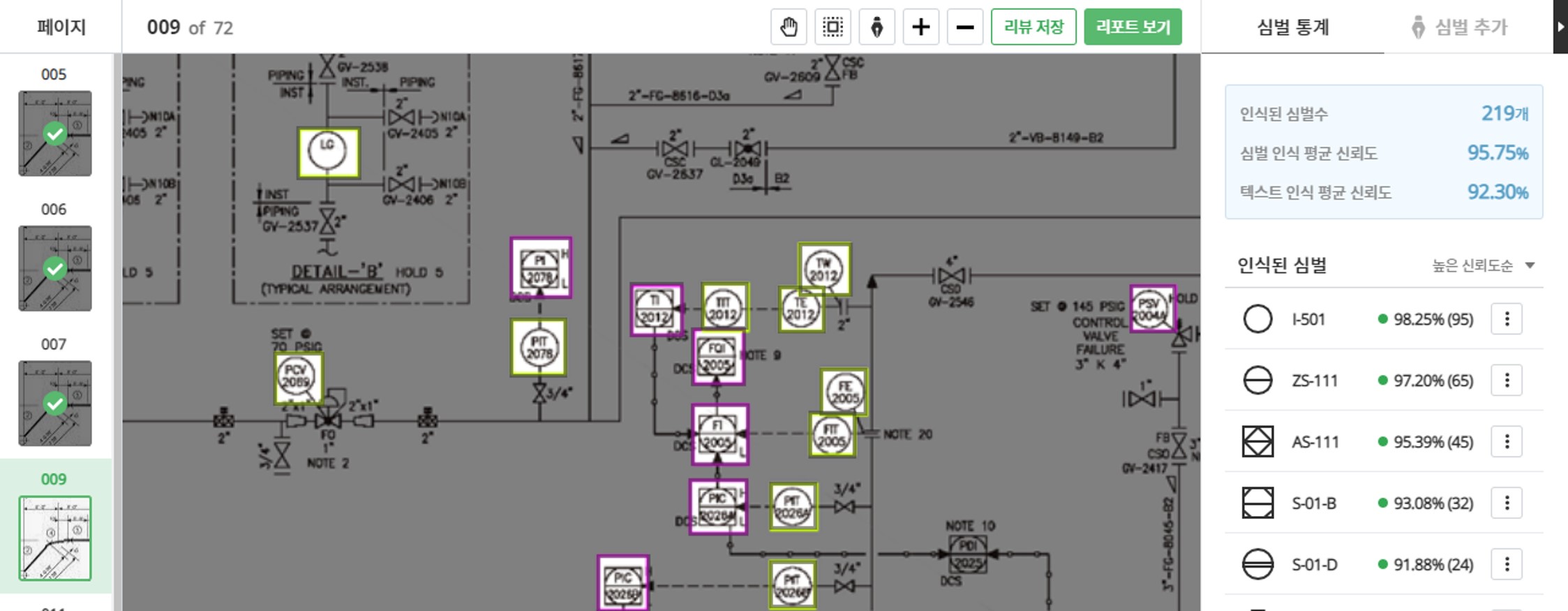Switch to the 심벌 통계 tab

(1292, 27)
